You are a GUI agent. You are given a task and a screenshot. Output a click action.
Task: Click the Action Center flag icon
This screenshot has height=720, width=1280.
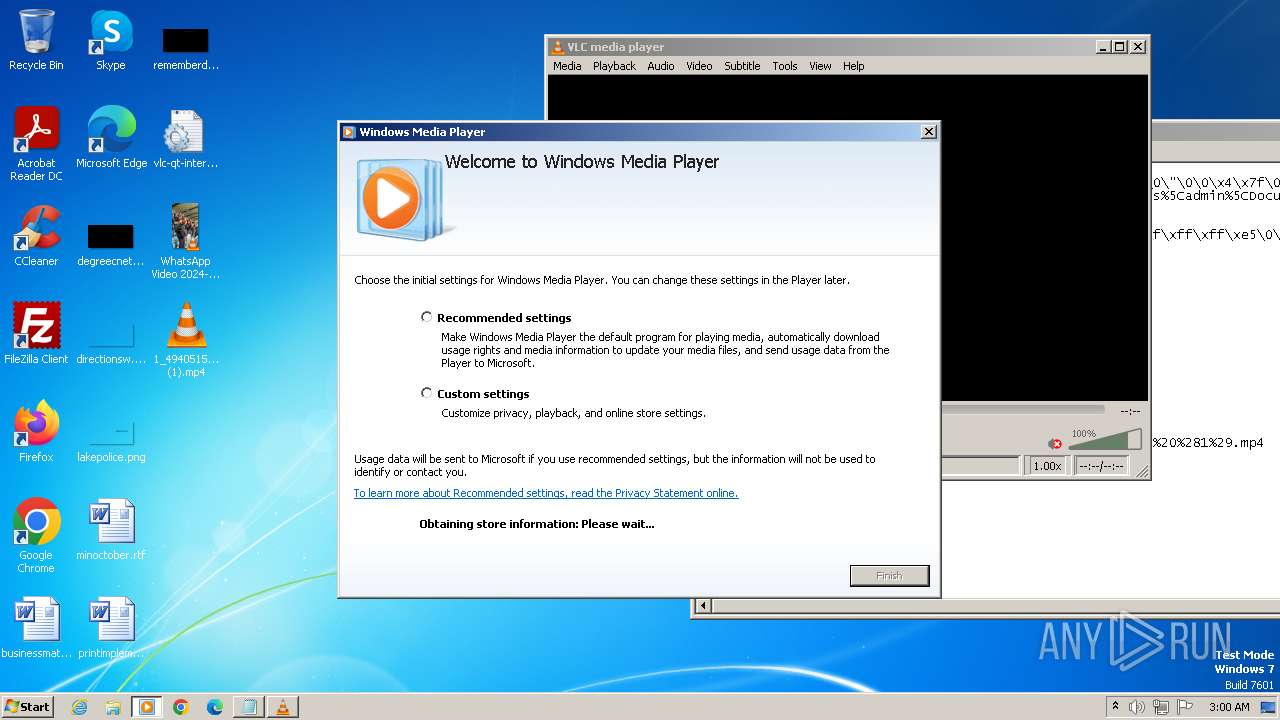click(x=1186, y=707)
